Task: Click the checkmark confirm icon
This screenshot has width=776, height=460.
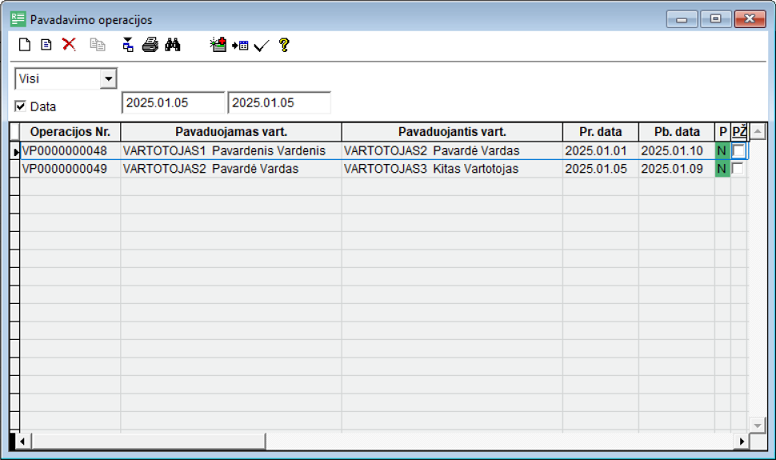Action: coord(262,45)
